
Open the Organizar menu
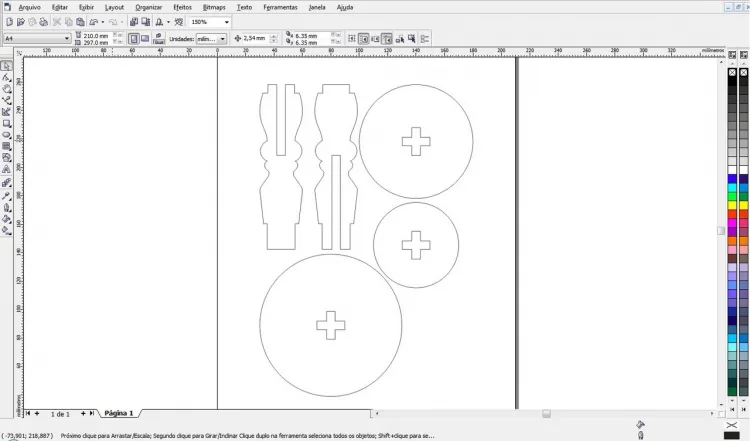pyautogui.click(x=148, y=7)
